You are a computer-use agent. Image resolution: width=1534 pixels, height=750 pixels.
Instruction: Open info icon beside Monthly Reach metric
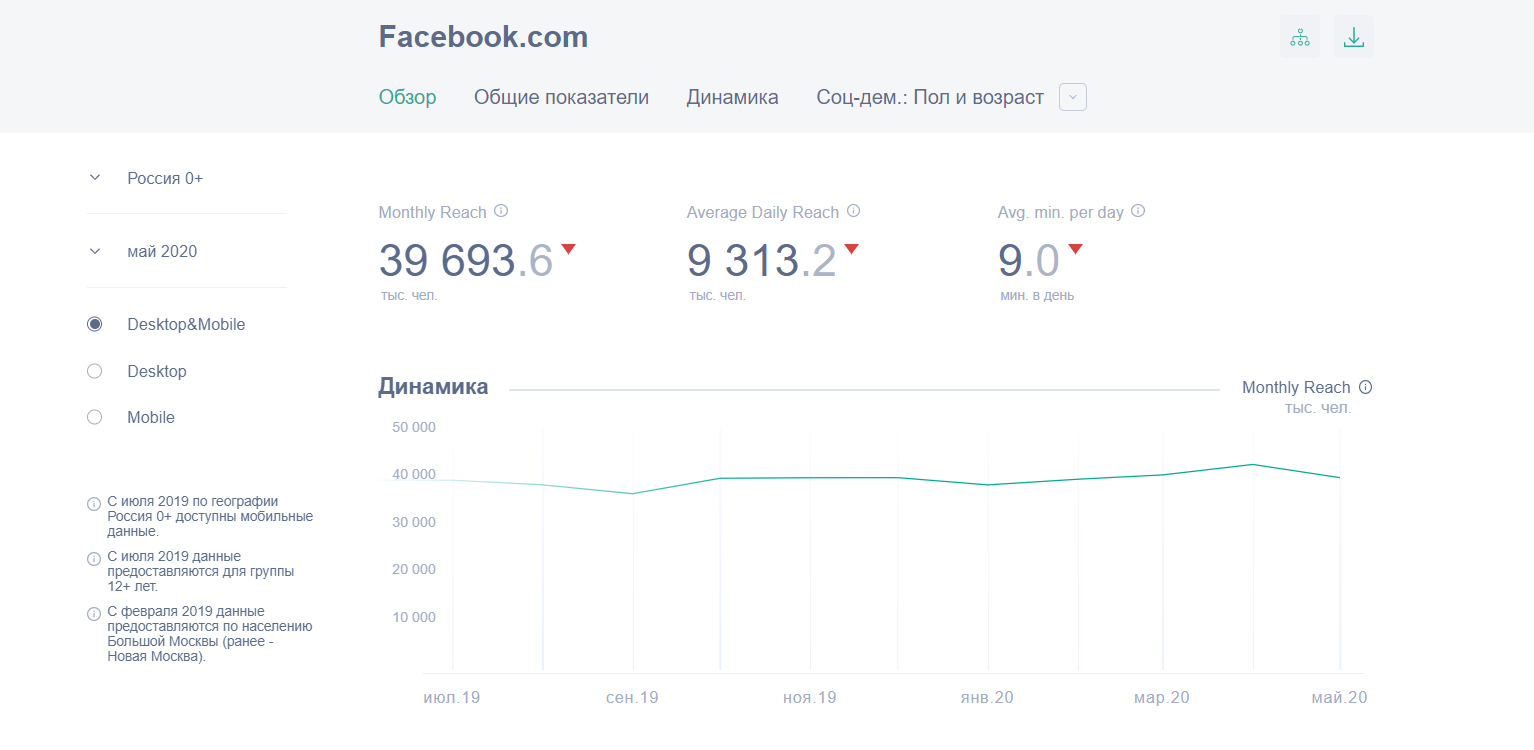pos(501,211)
